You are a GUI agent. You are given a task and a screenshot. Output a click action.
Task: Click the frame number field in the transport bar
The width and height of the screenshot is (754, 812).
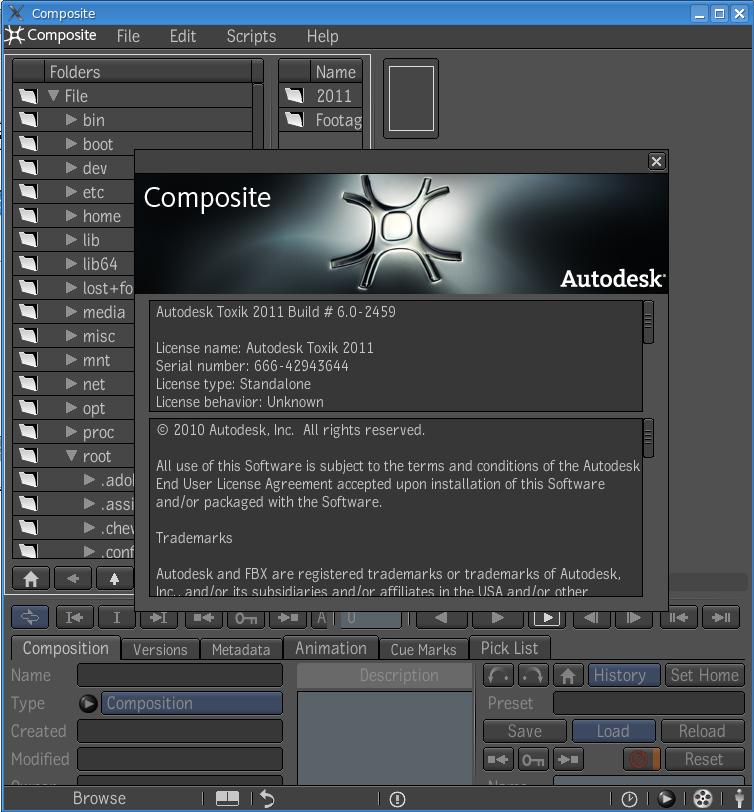click(x=371, y=617)
